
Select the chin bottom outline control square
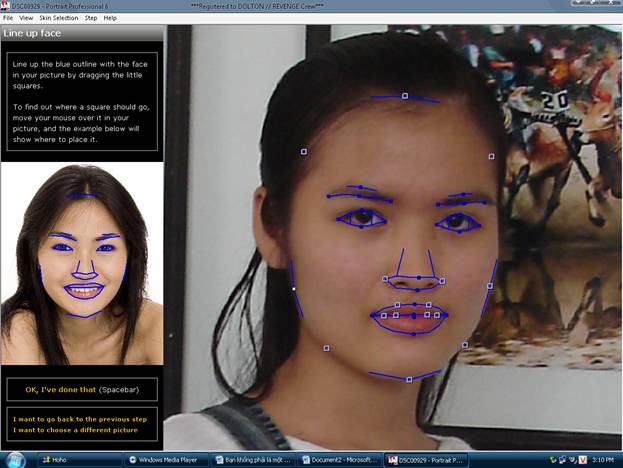pos(409,379)
